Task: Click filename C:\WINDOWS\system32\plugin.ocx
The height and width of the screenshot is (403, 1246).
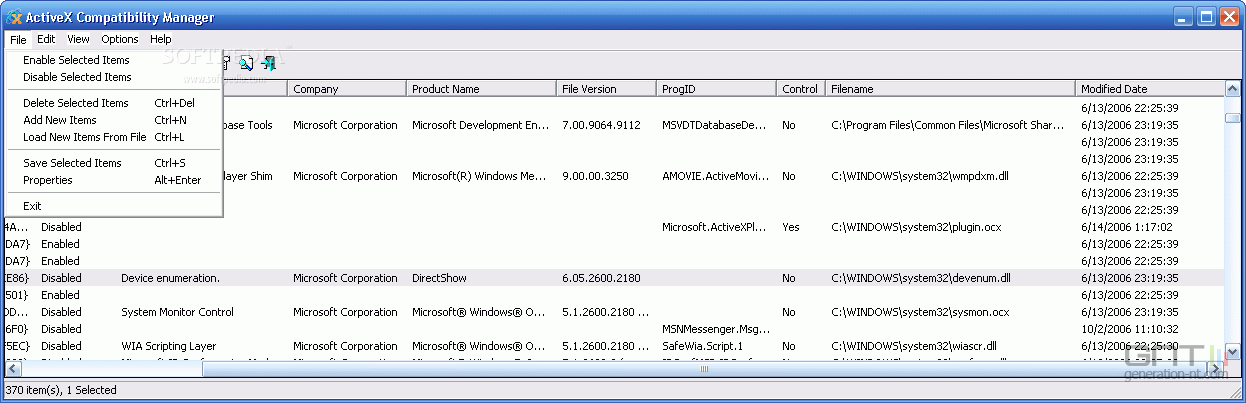Action: click(x=917, y=227)
